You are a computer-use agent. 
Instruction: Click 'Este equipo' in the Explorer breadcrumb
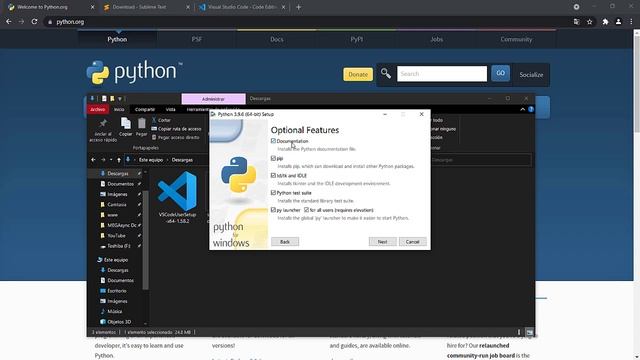point(151,160)
